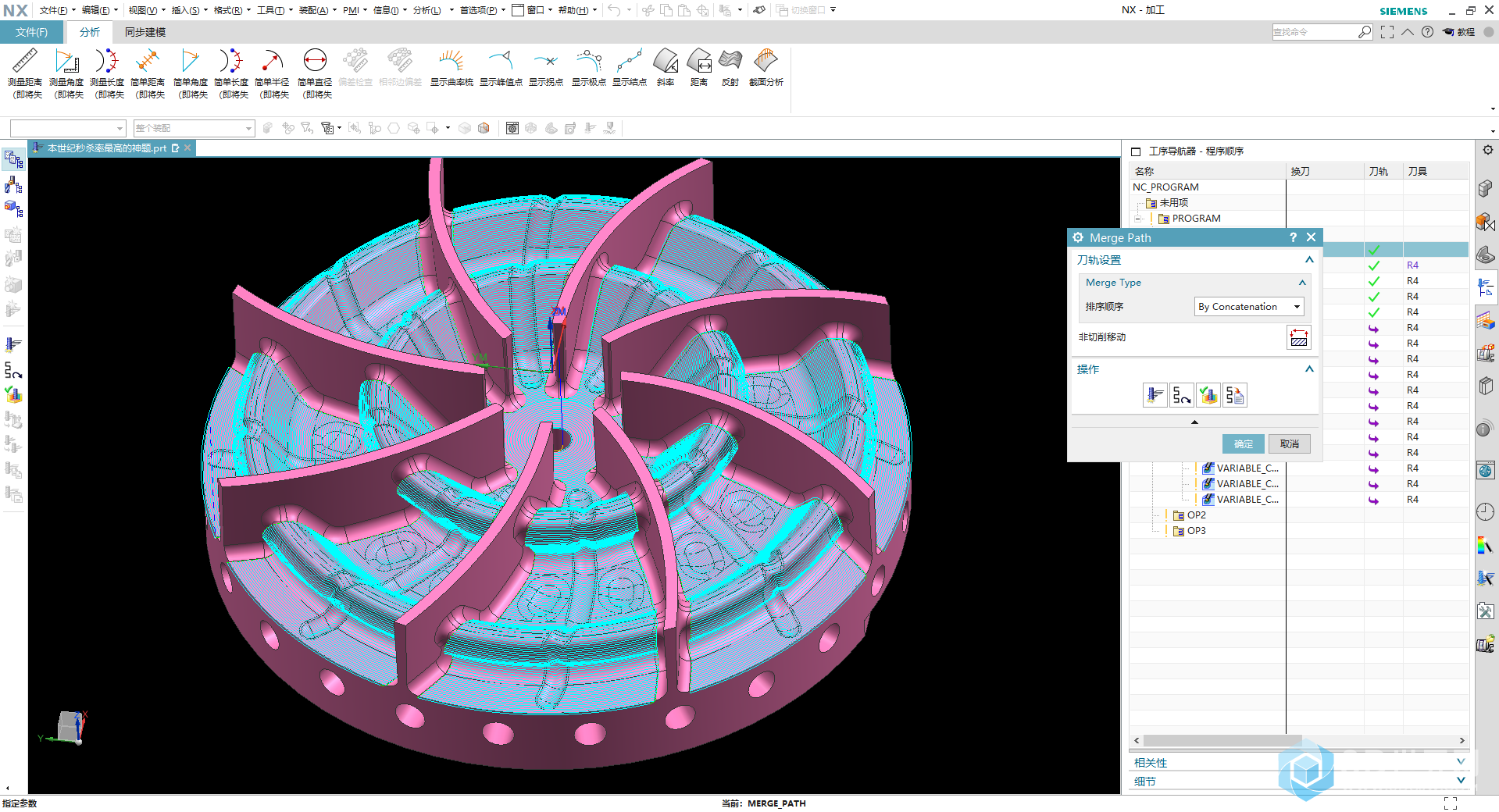The image size is (1499, 812).
Task: Select the Simple Angle (简单角度) tool
Action: coord(191,73)
